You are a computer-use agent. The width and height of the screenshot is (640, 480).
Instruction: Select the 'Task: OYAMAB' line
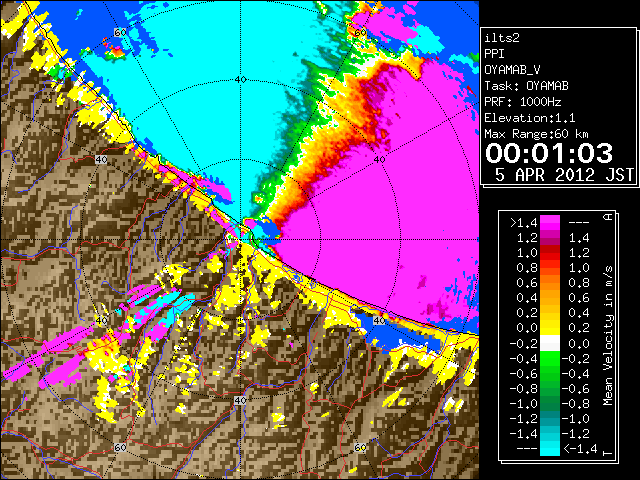coord(526,86)
